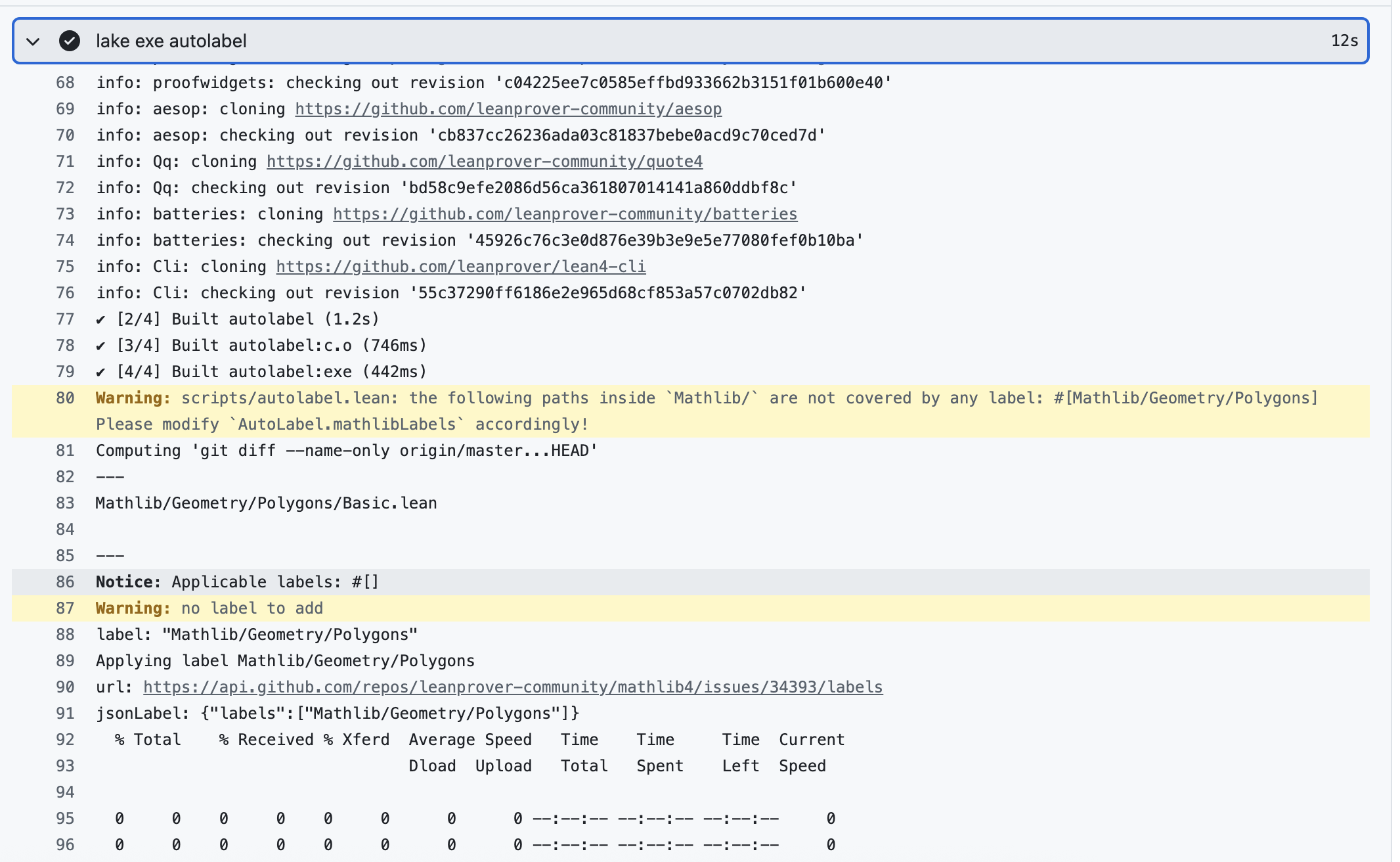Click the step success checkmark icon
The width and height of the screenshot is (1400, 862).
(70, 41)
